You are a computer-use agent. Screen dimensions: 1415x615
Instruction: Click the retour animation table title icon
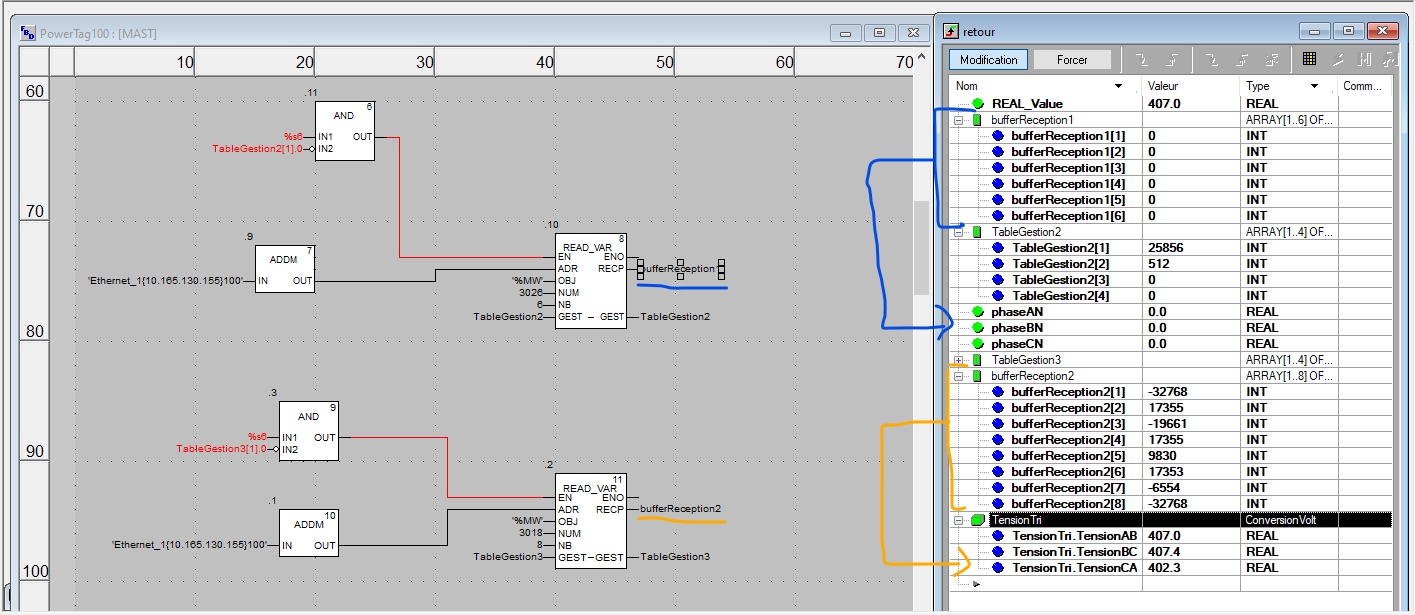(951, 32)
